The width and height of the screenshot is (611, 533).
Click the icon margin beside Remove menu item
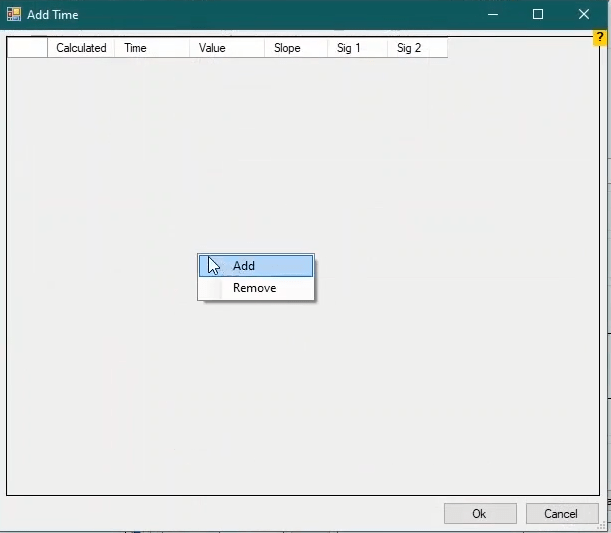(210, 288)
